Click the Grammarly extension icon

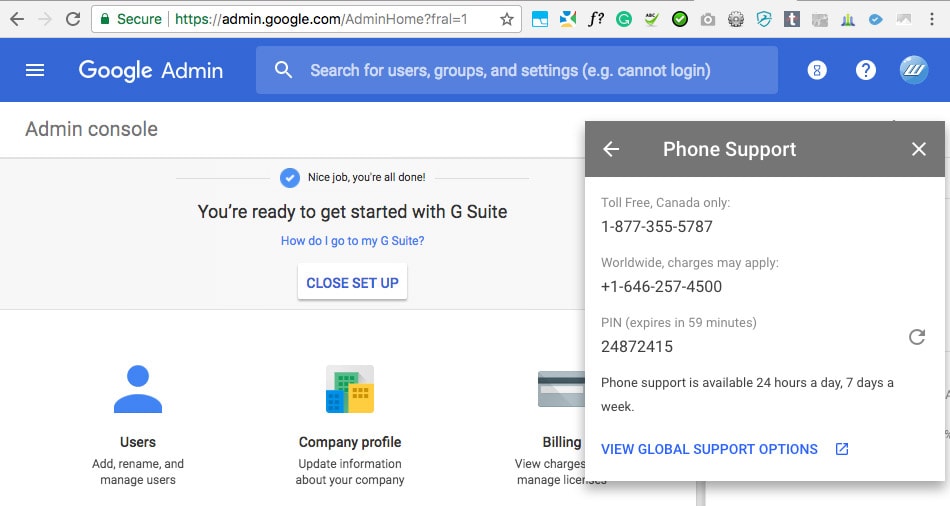623,20
